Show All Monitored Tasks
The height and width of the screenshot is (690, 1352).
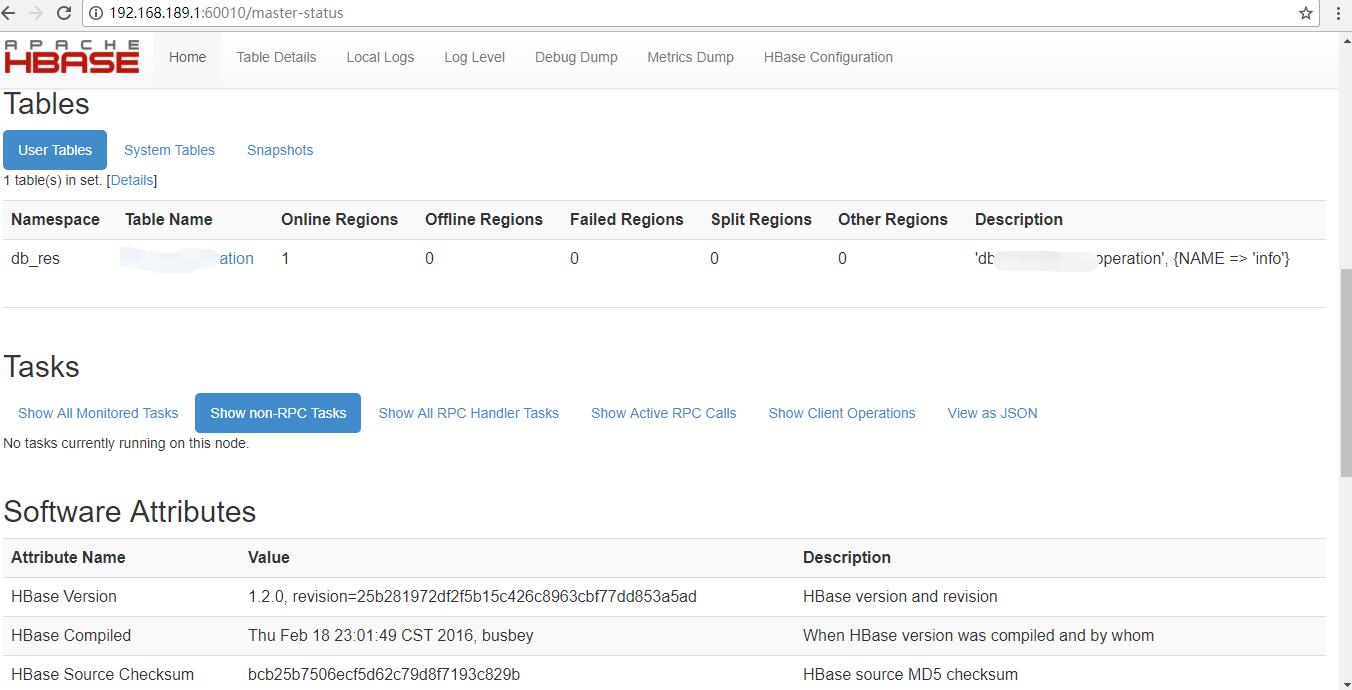[x=98, y=413]
